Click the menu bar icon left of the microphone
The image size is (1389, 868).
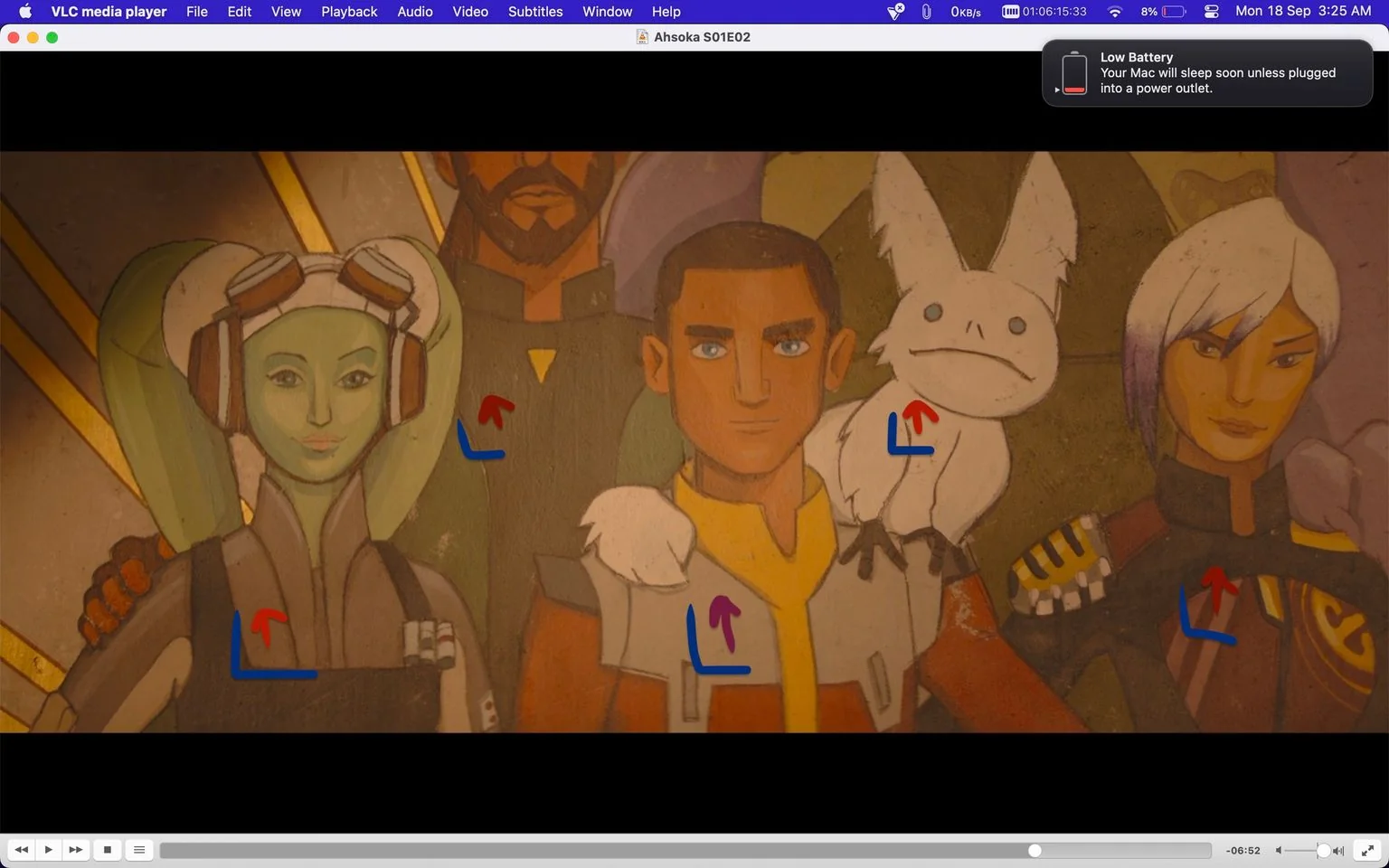(895, 12)
